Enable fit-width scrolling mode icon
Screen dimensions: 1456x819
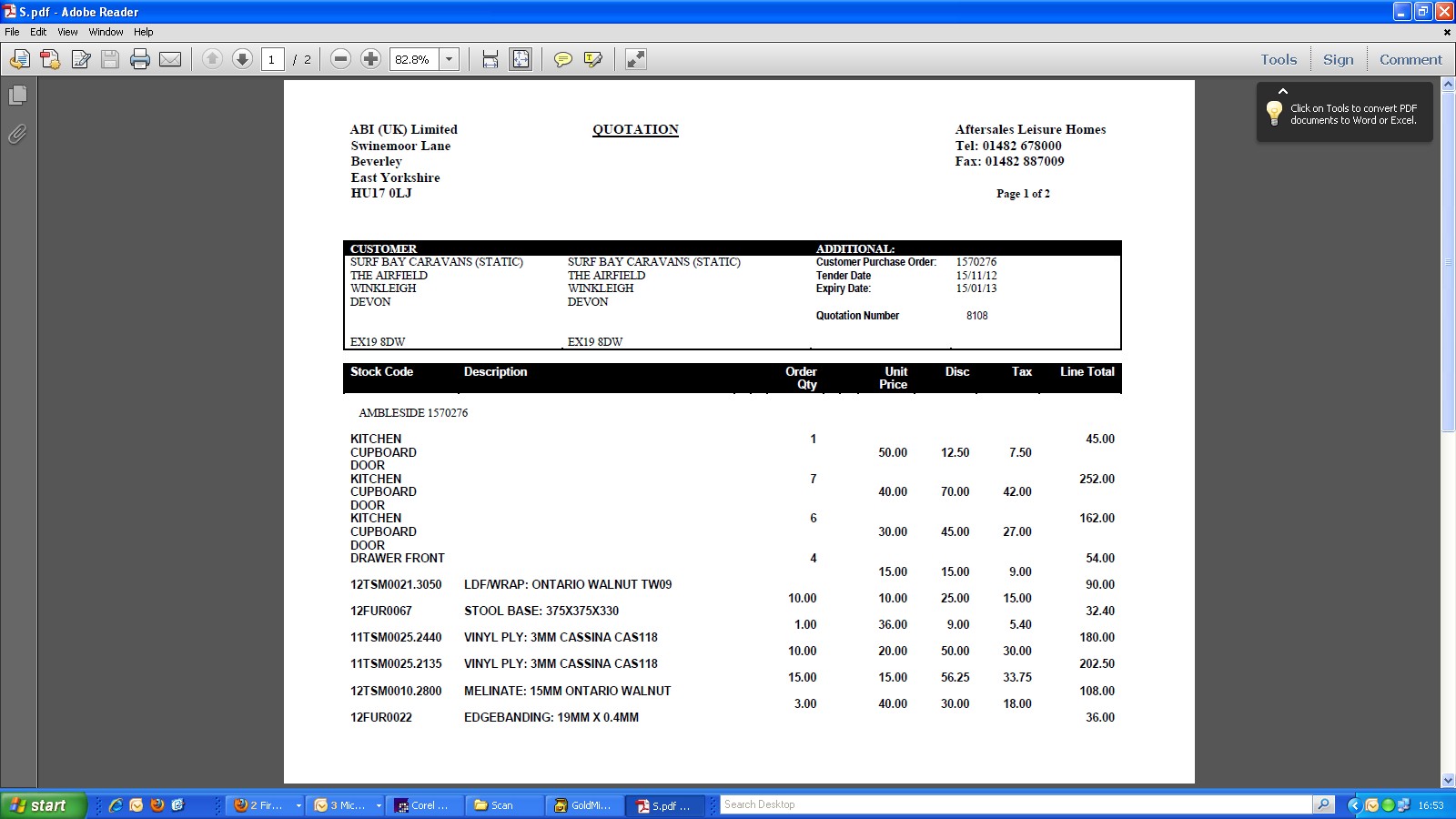point(490,59)
